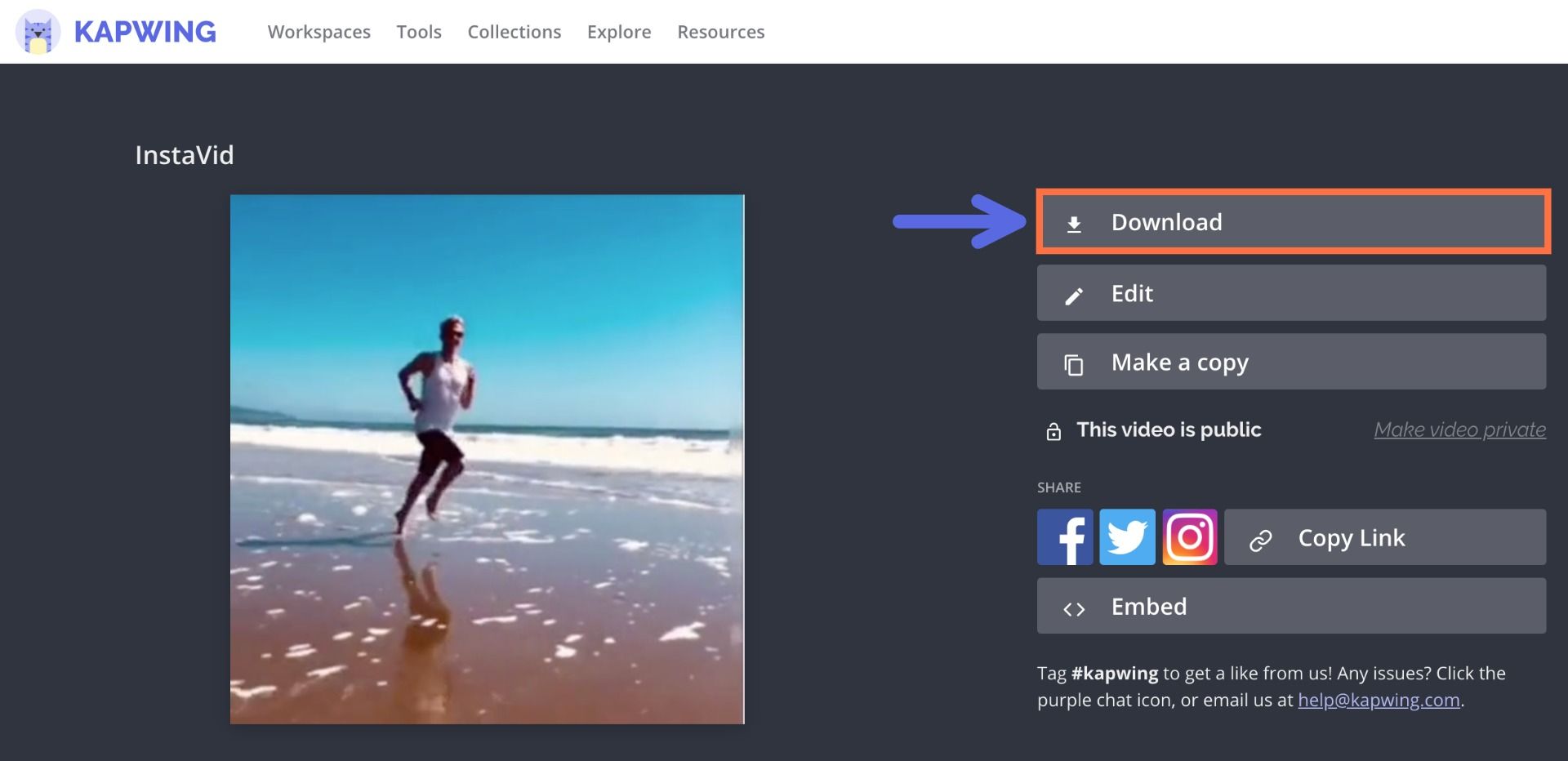Click the Kapwing cat logo icon
Screen dimensions: 1568x761
point(38,33)
